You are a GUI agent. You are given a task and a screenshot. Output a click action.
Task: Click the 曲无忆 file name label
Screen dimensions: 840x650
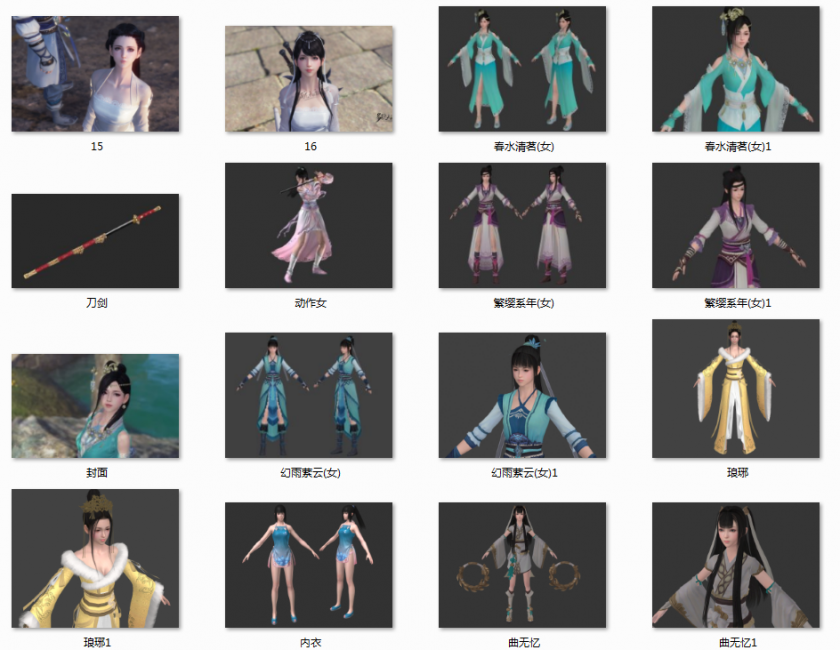pos(523,642)
